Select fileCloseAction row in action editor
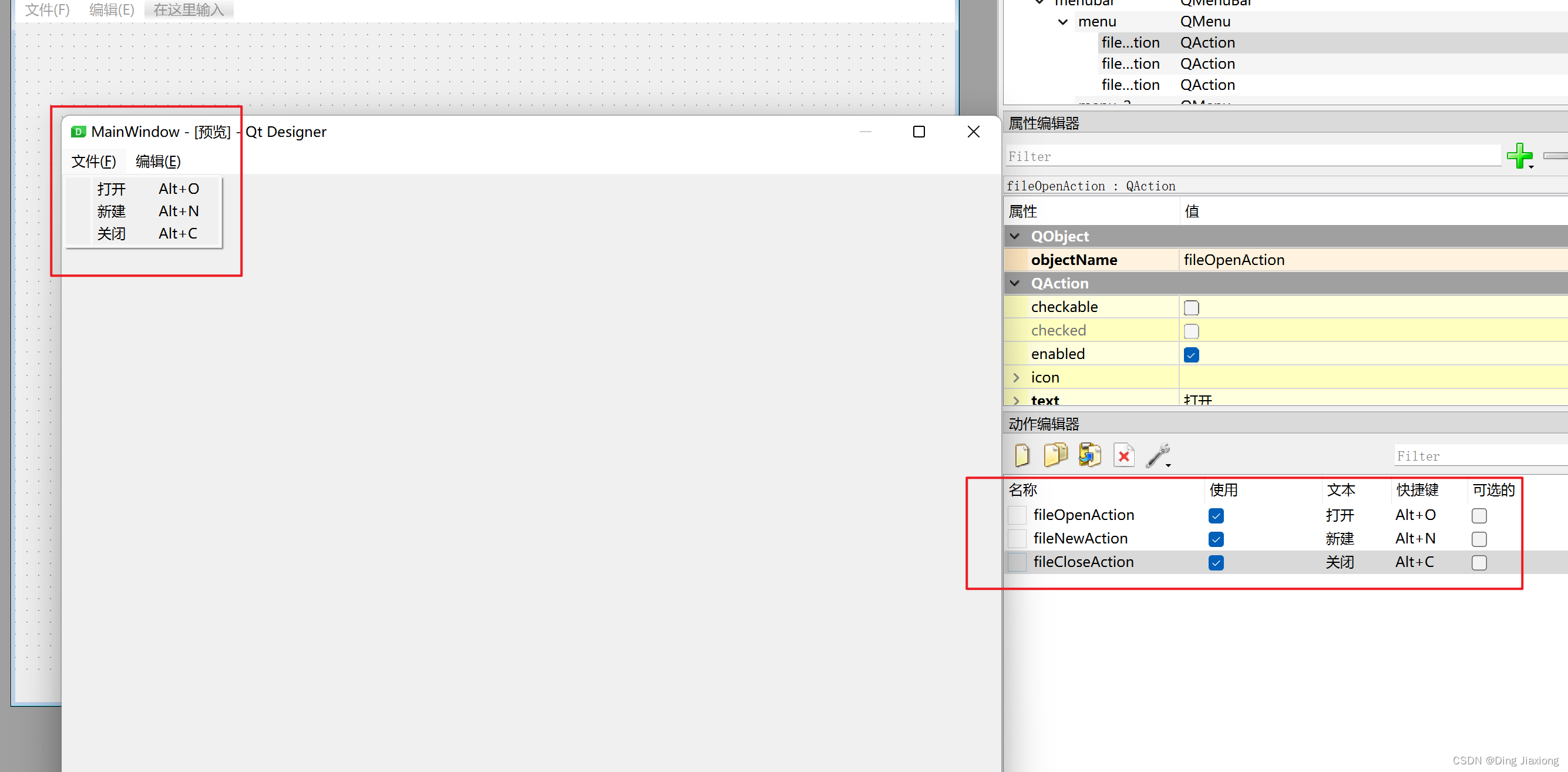Screen dimensions: 1568x772 click(x=1083, y=562)
